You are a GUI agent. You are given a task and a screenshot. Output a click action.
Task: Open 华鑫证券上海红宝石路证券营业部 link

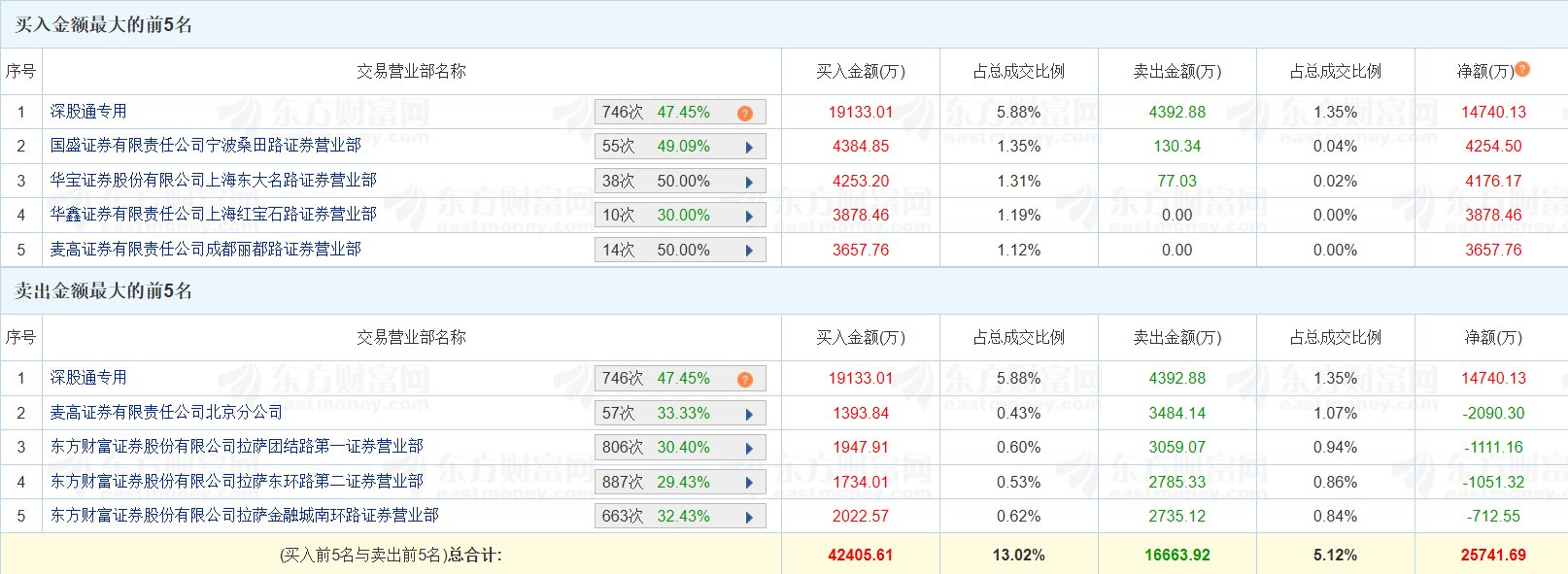(214, 214)
